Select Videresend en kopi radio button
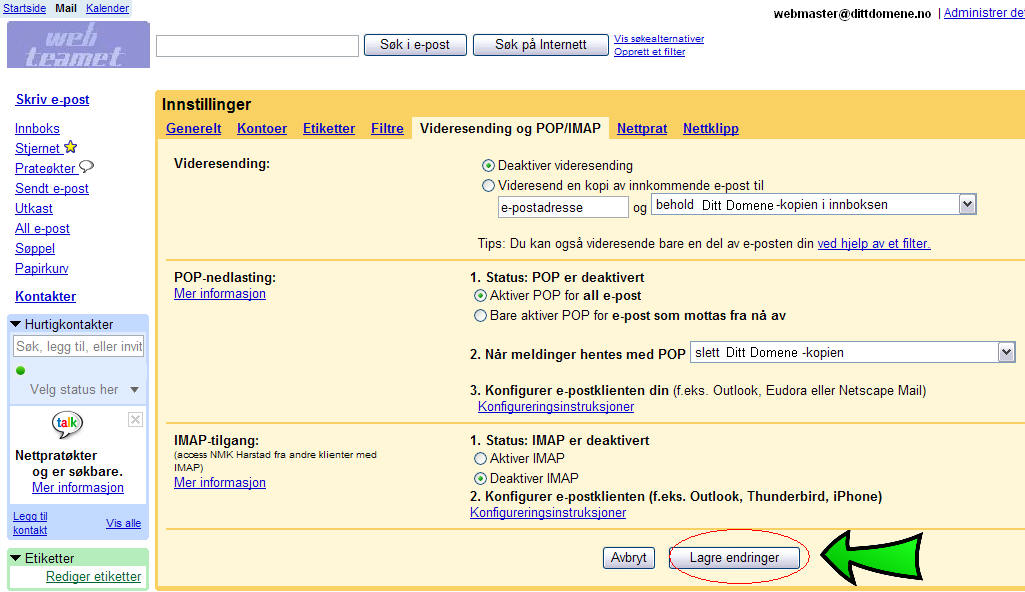 pos(488,186)
